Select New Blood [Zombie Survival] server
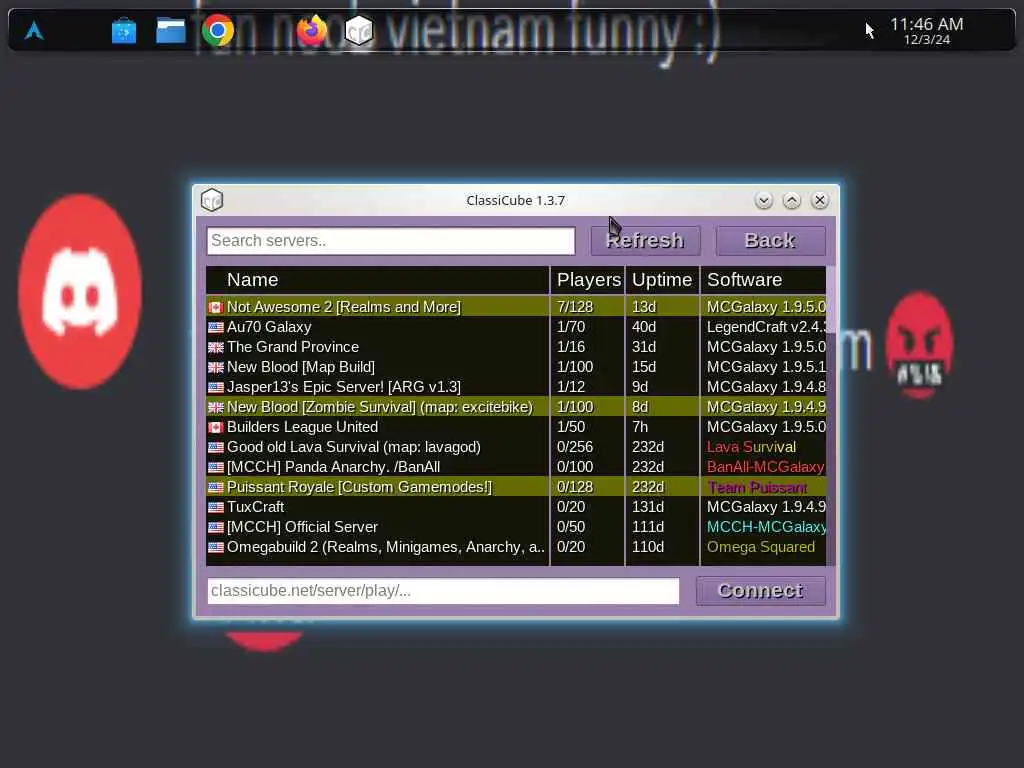This screenshot has width=1024, height=768. click(516, 407)
